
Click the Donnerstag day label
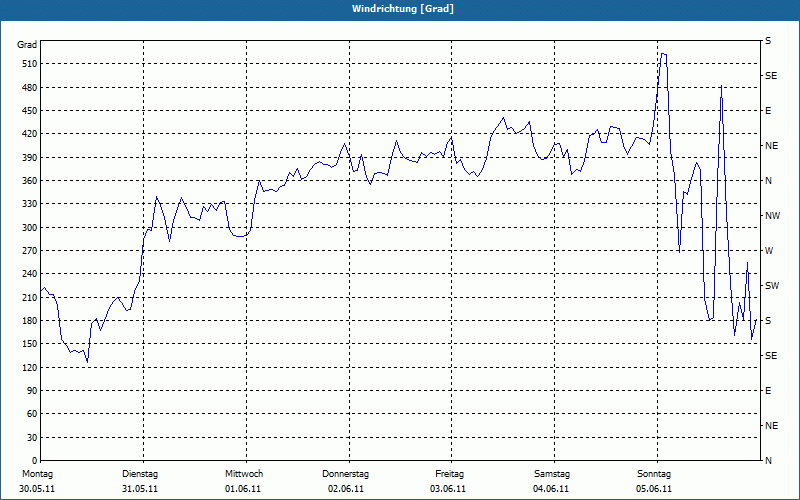[345, 474]
